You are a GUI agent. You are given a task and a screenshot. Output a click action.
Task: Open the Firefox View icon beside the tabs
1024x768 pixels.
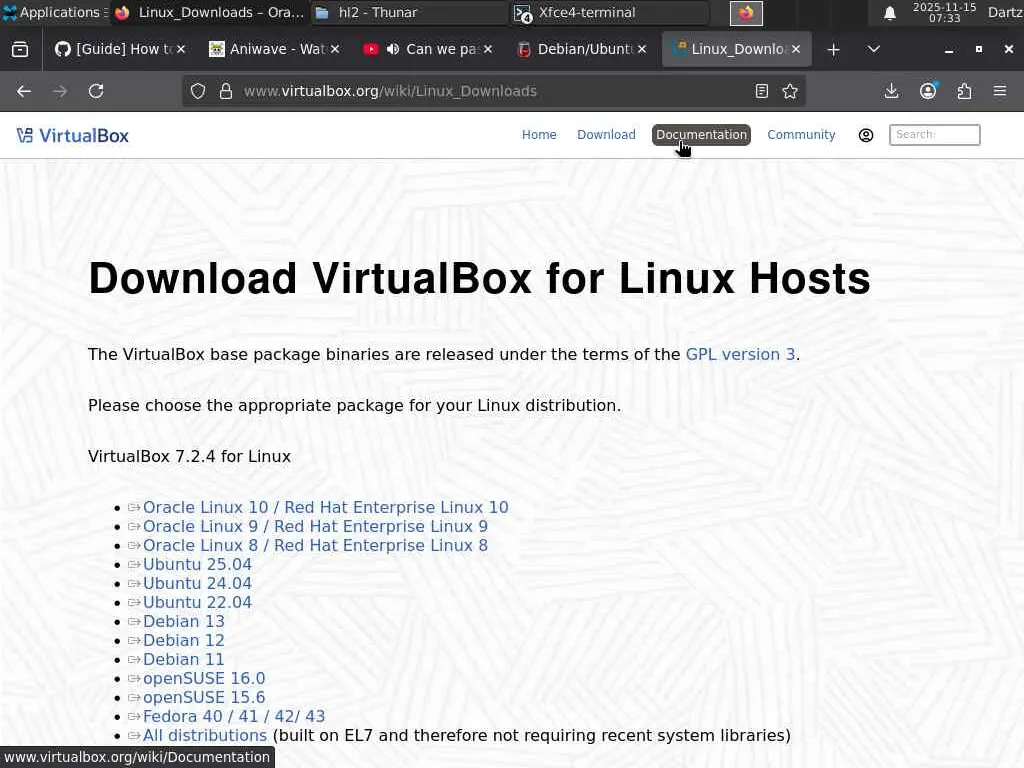click(x=20, y=50)
